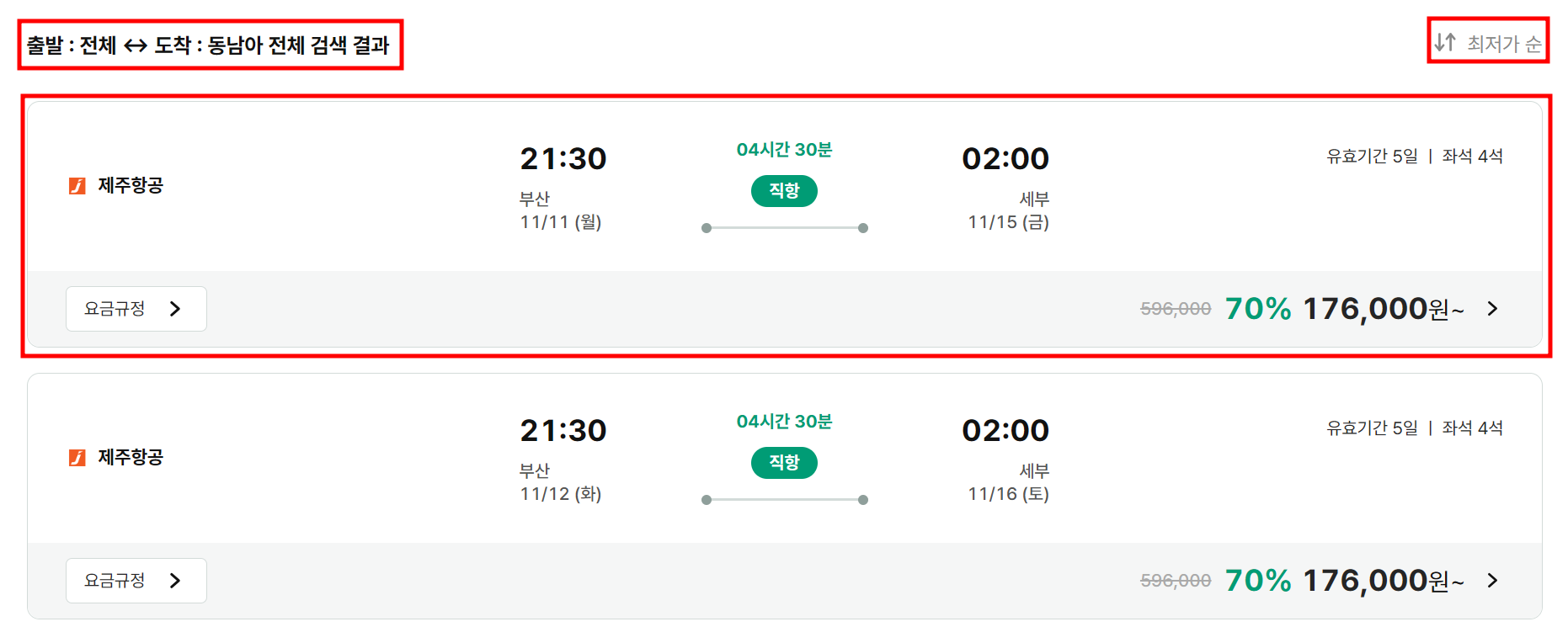
Task: Expand the 요금규정 section of the 11/12 flight
Action: click(x=136, y=580)
